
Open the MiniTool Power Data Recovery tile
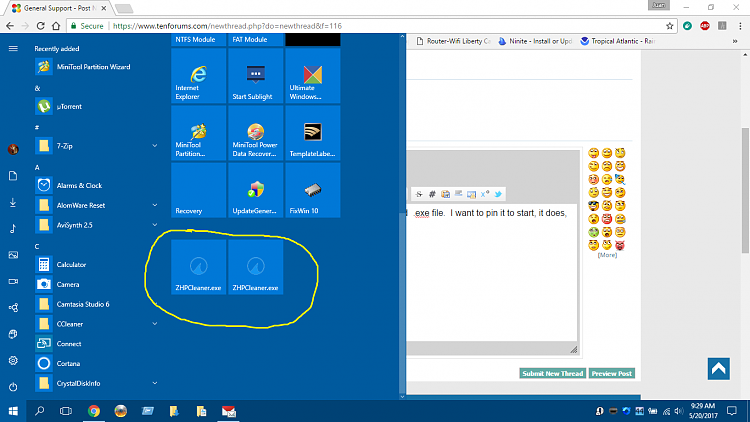click(x=255, y=133)
